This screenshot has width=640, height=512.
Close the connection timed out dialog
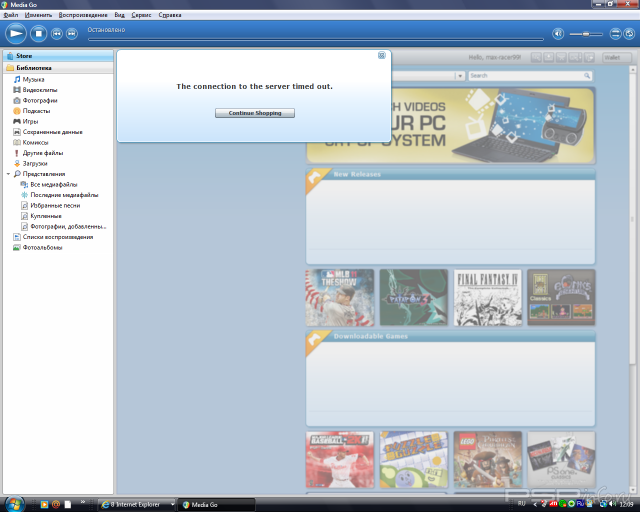click(x=382, y=56)
